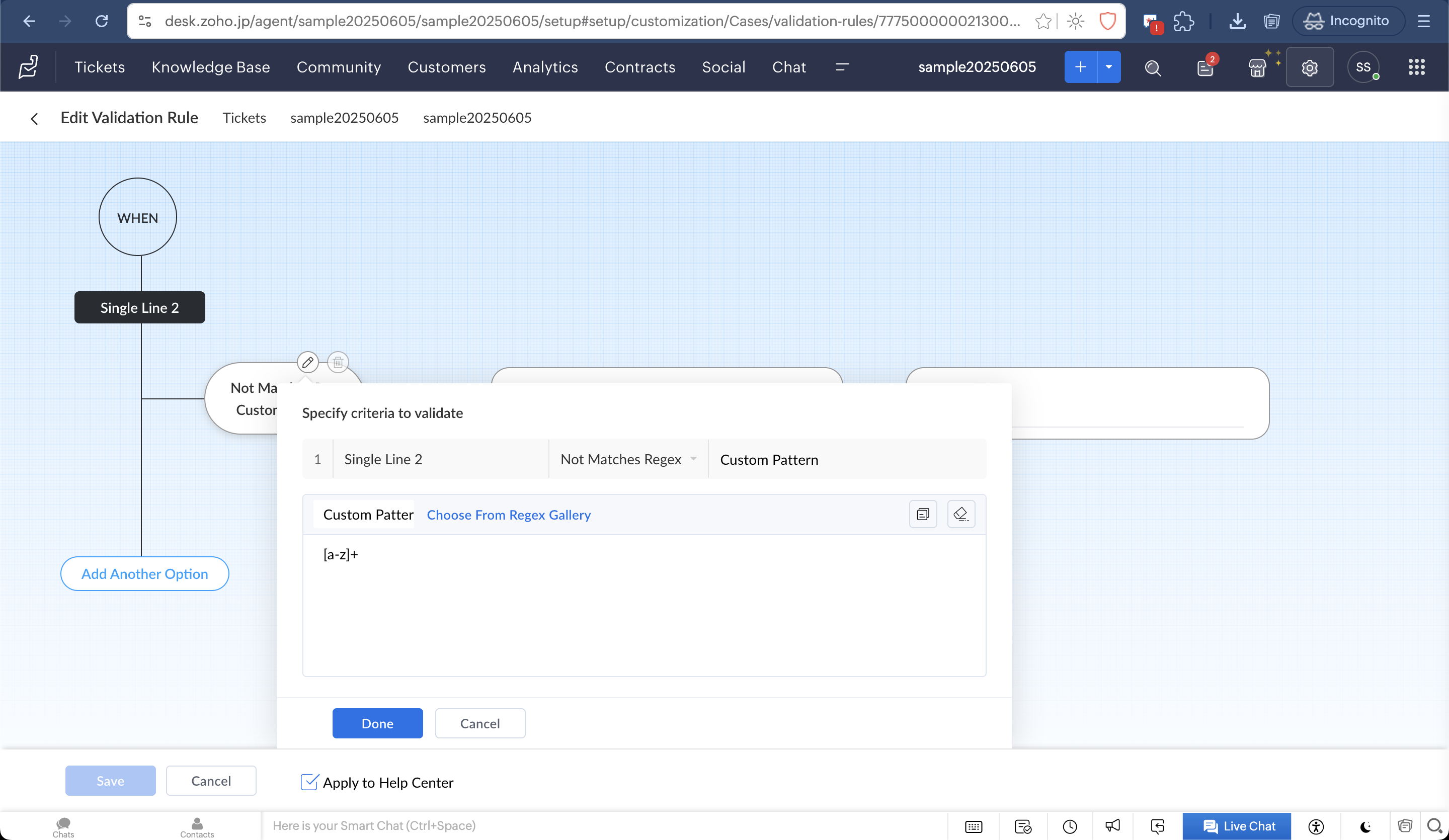Expand the Not Matches Regex dropdown
This screenshot has width=1449, height=840.
point(628,459)
